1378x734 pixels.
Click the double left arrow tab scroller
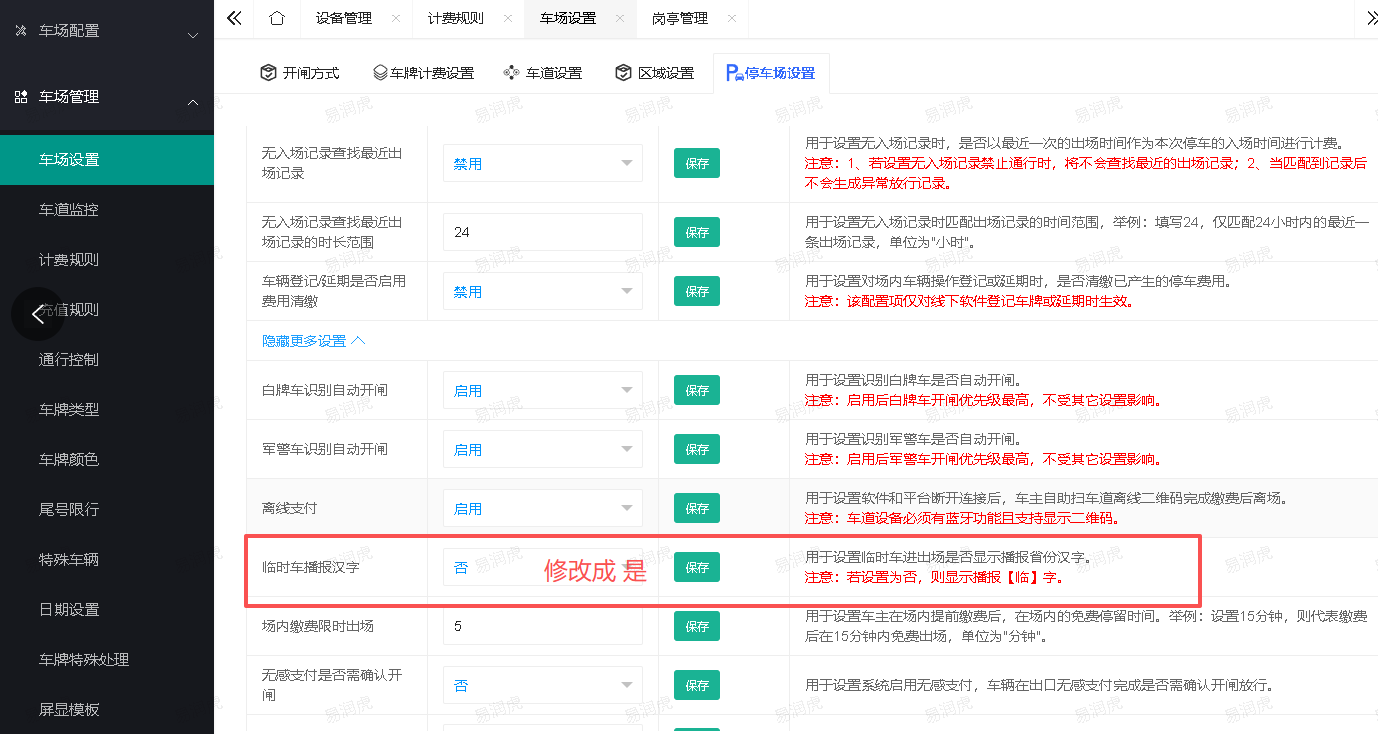pos(234,18)
